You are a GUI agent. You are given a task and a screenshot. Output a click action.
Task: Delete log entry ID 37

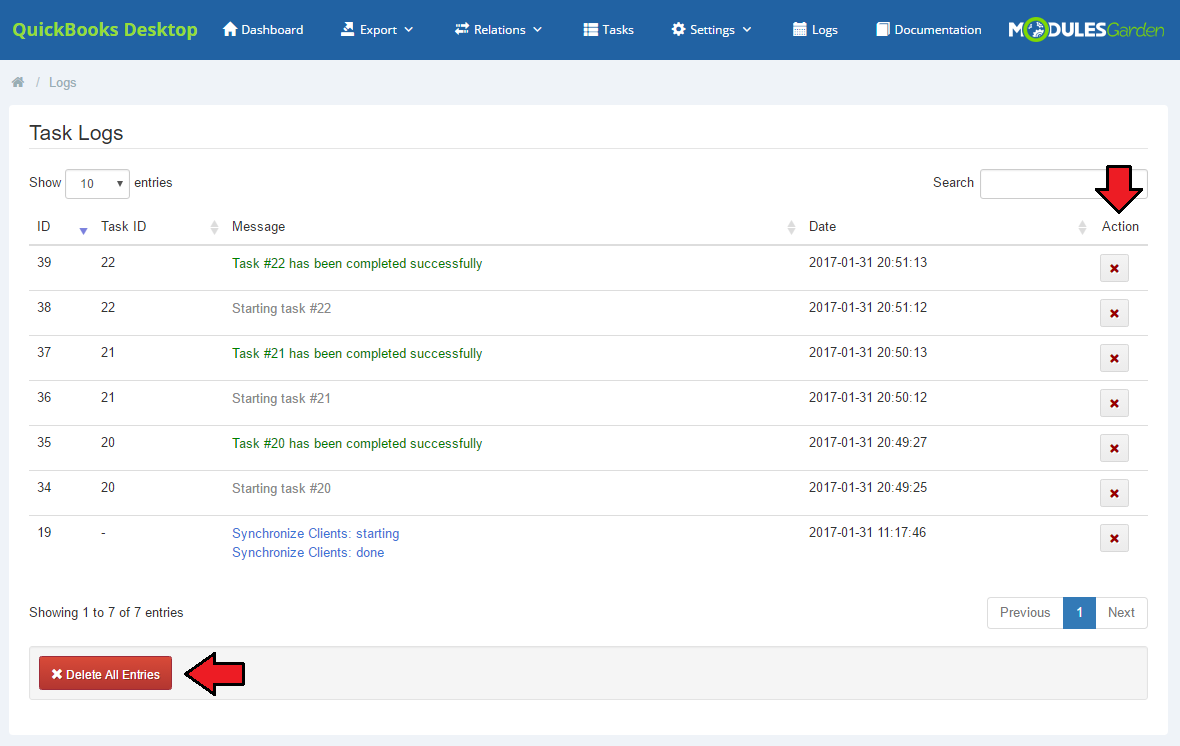point(1114,358)
